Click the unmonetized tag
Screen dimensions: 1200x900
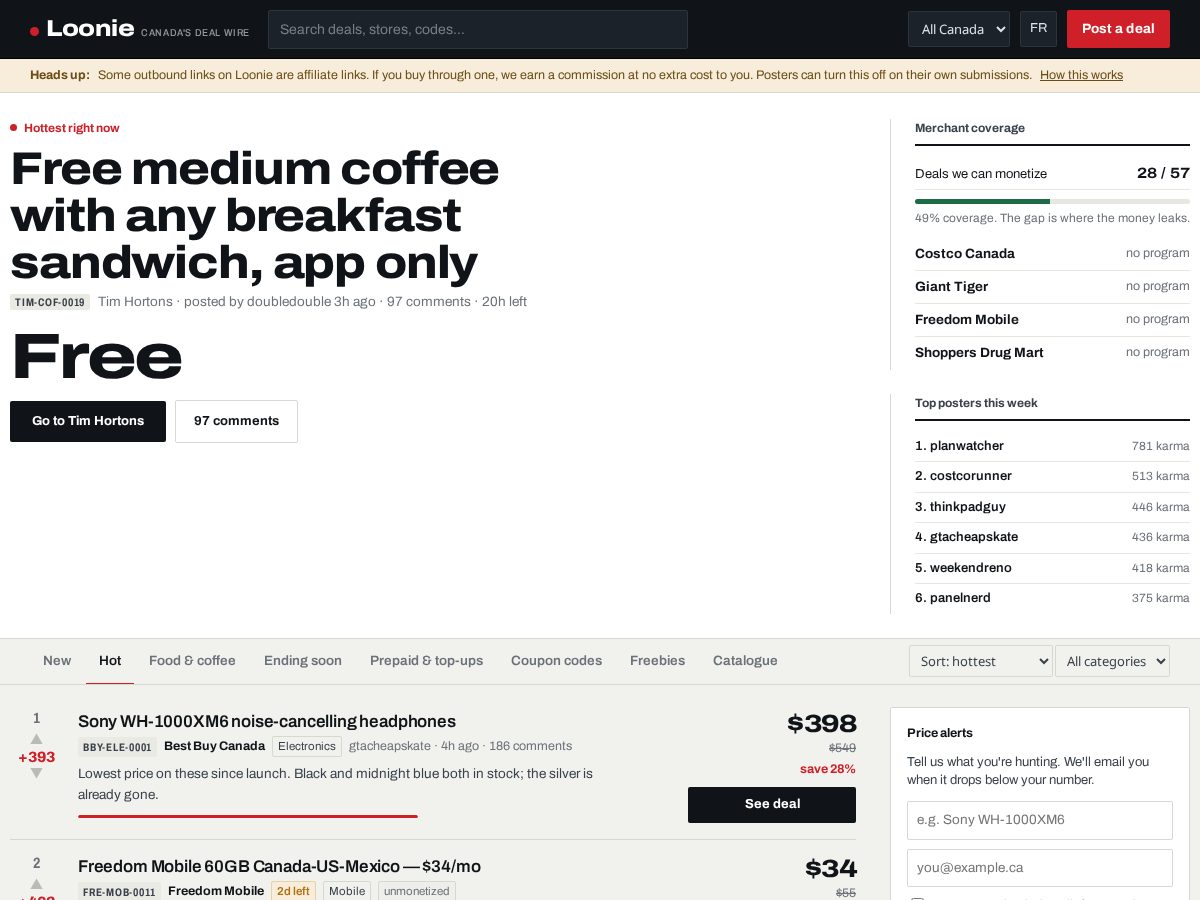click(417, 891)
